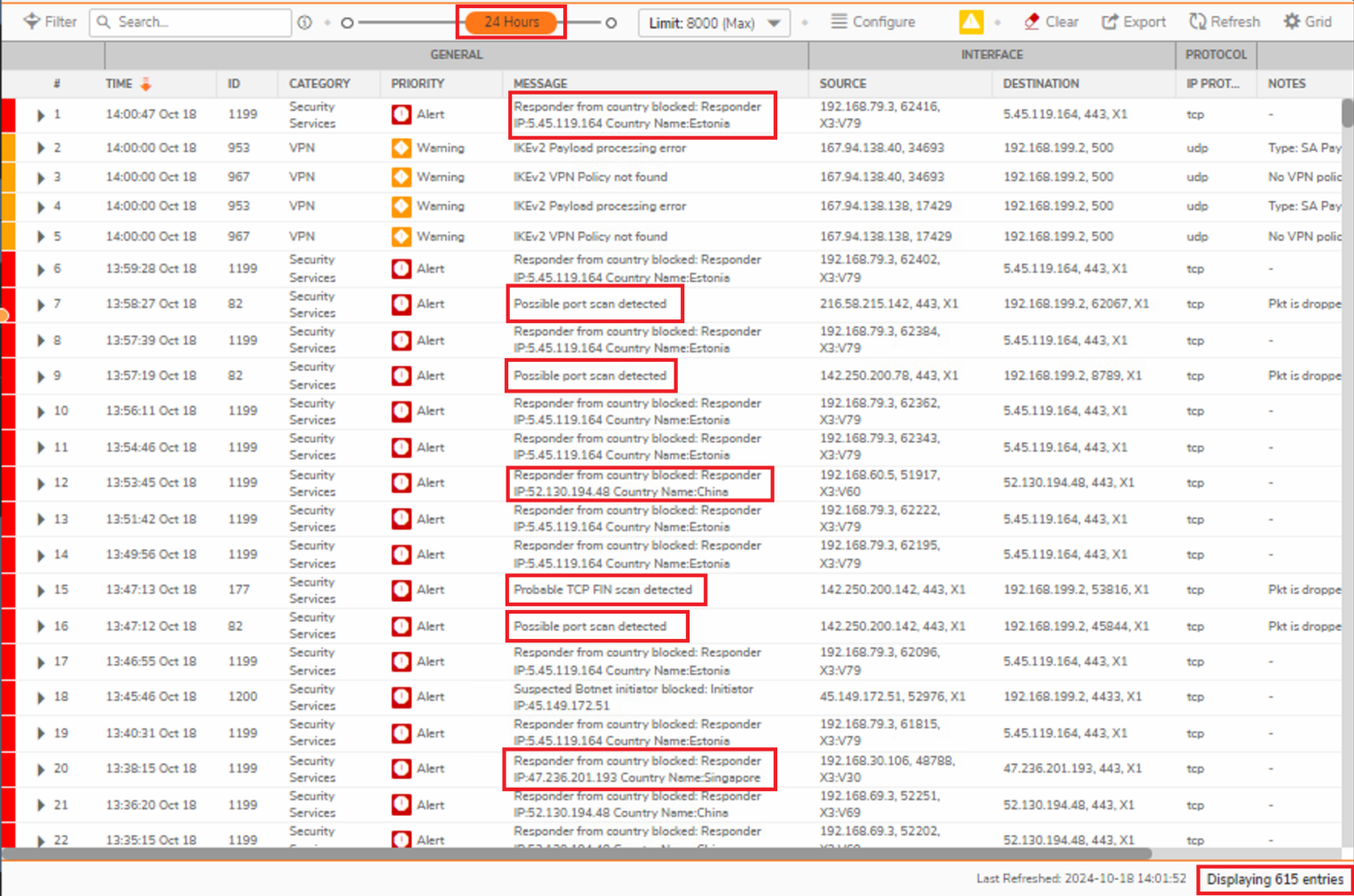Screen dimensions: 1354x896
Task: Sort by the PRIORITY column header
Action: point(417,84)
